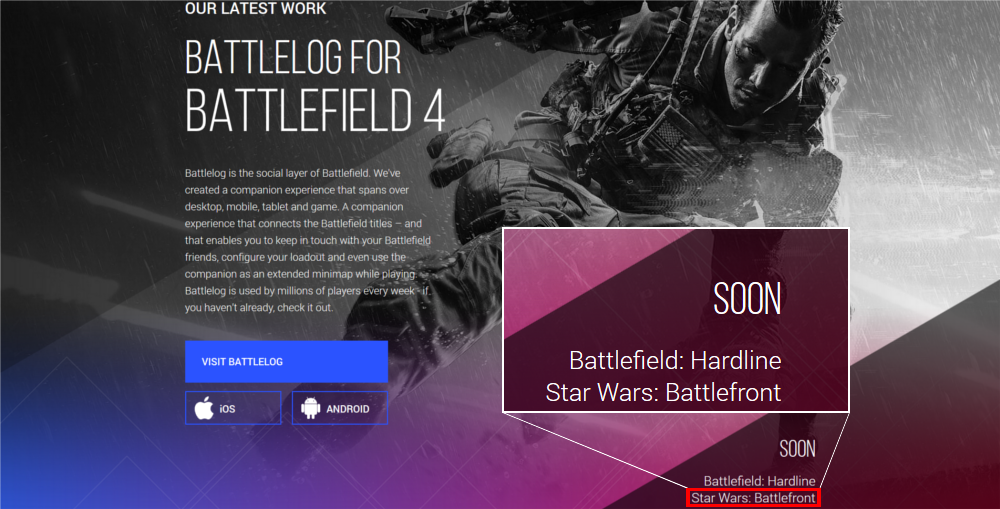1000x509 pixels.
Task: Click small Battlefield: Hardline text above red box
Action: tap(759, 481)
